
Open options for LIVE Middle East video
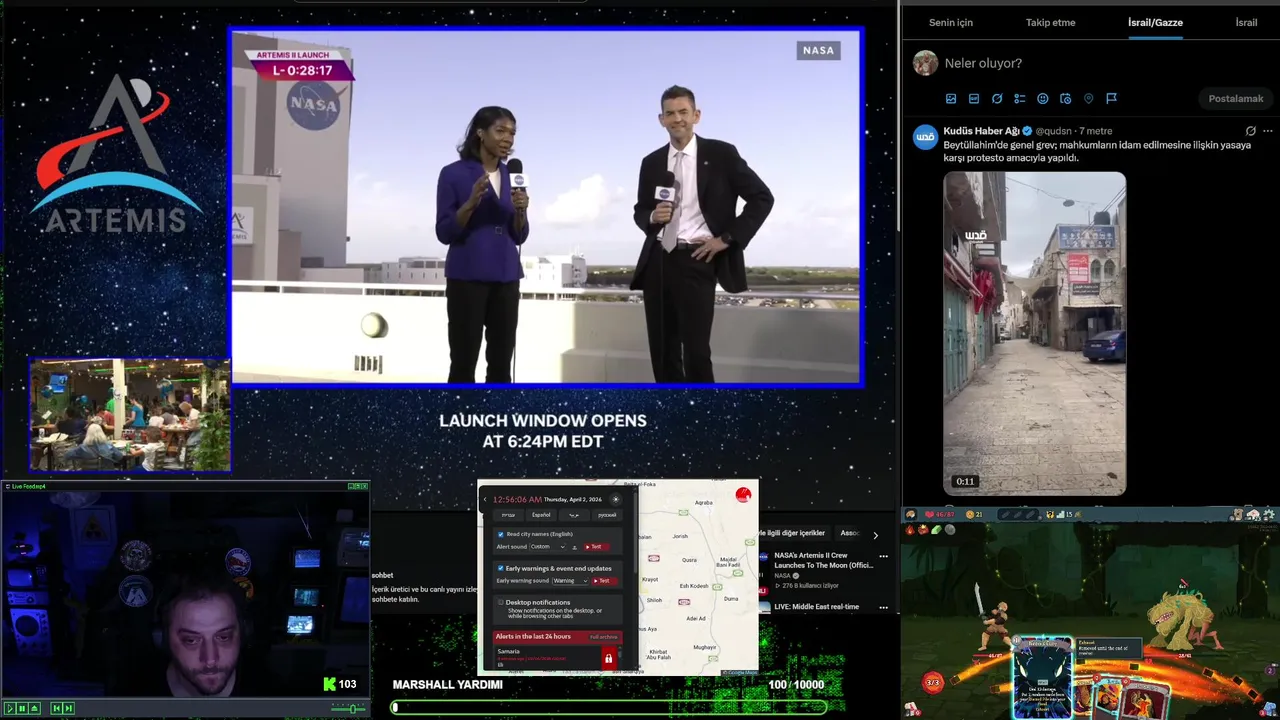pos(884,608)
